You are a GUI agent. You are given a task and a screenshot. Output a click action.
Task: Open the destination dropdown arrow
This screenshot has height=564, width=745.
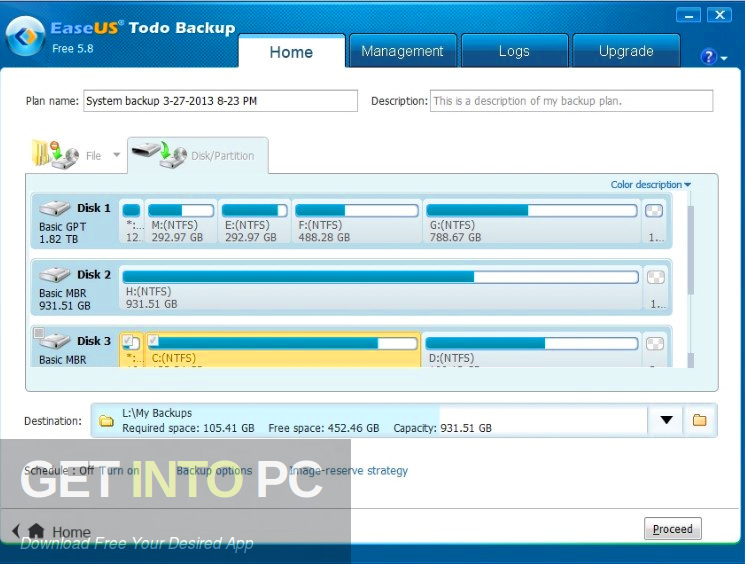pyautogui.click(x=666, y=421)
